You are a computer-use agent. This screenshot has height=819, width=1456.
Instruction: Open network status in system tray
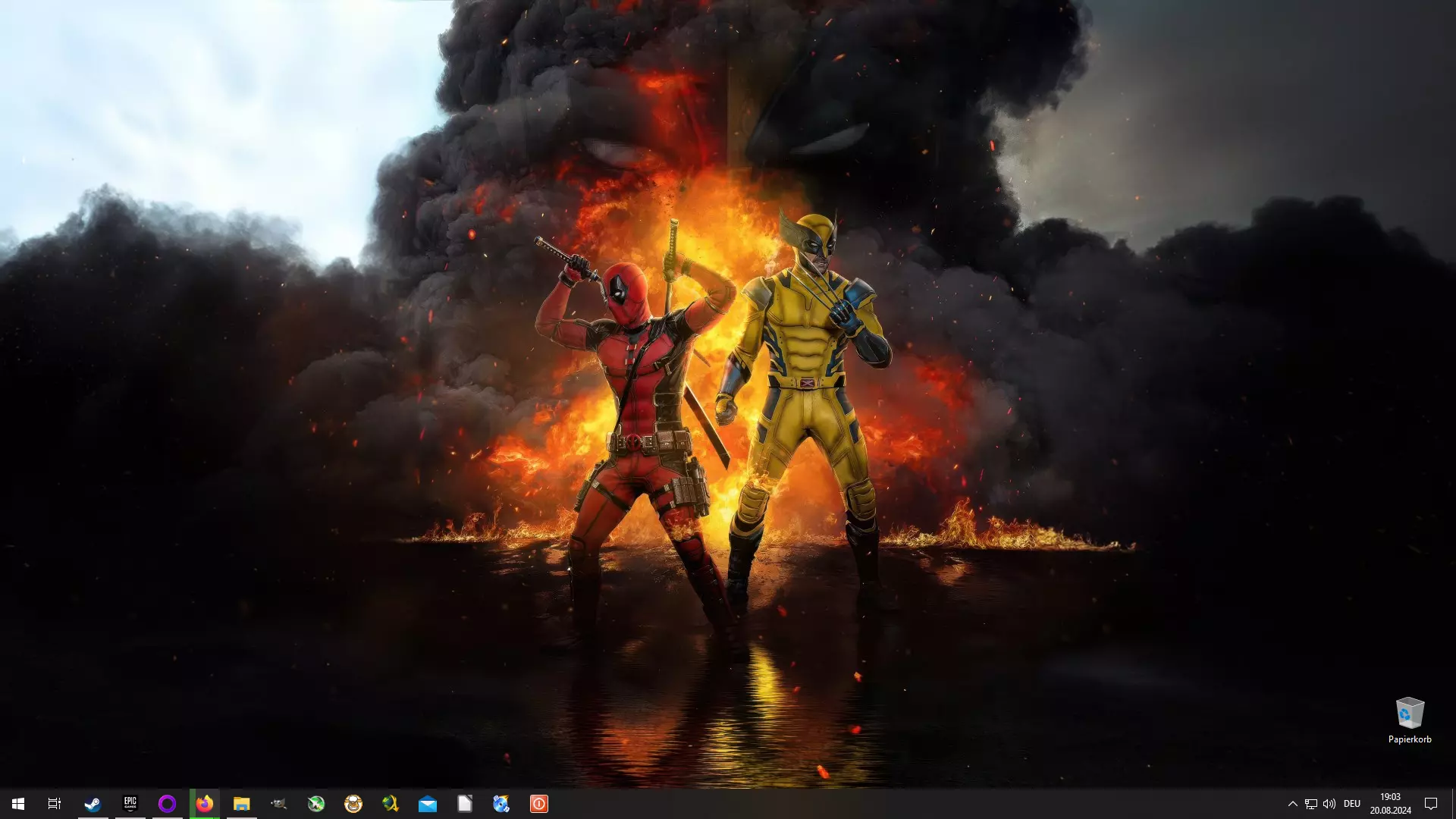click(x=1310, y=804)
